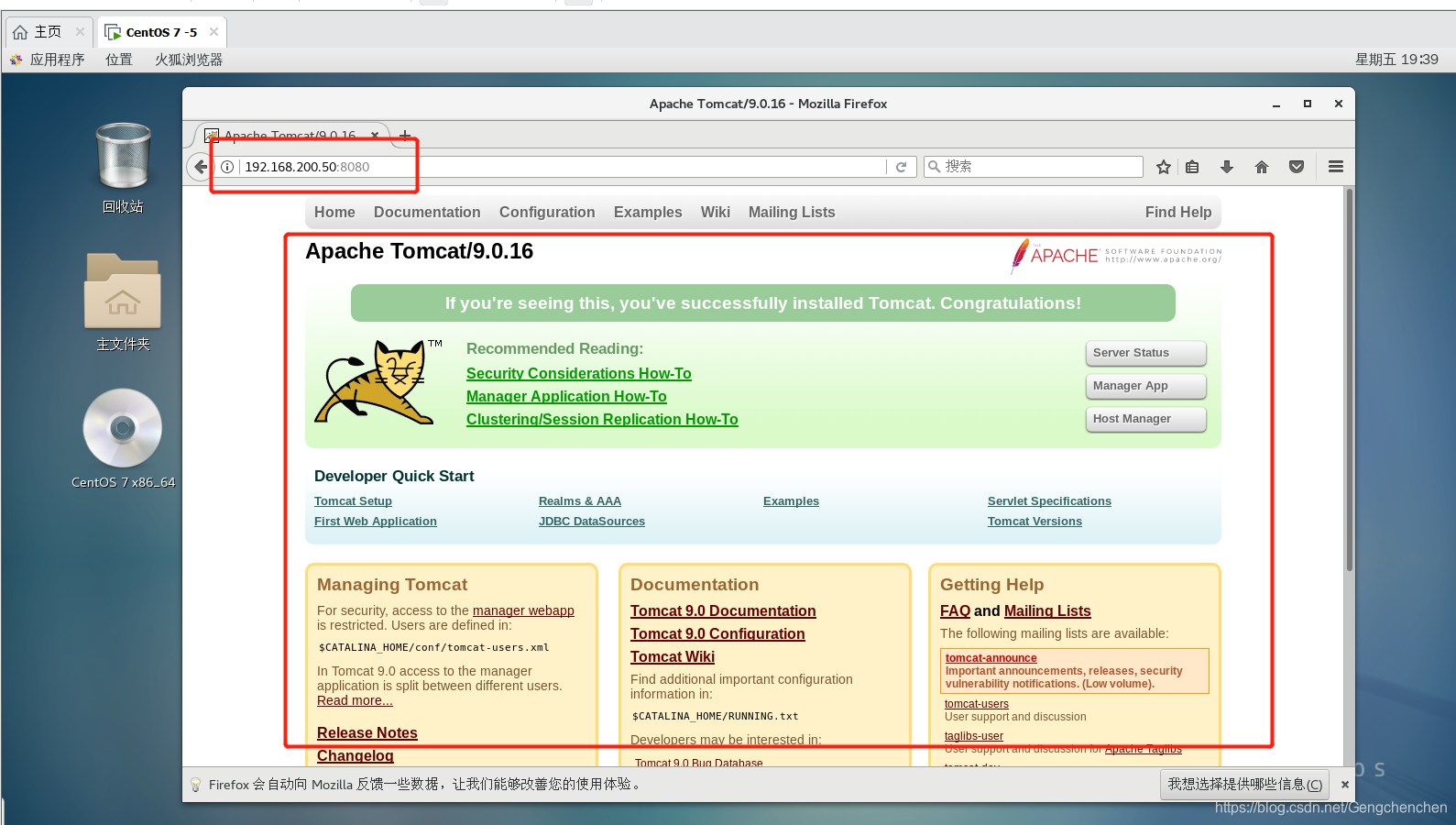The width and height of the screenshot is (1456, 825).
Task: Open the Release Notes link
Action: click(x=367, y=733)
